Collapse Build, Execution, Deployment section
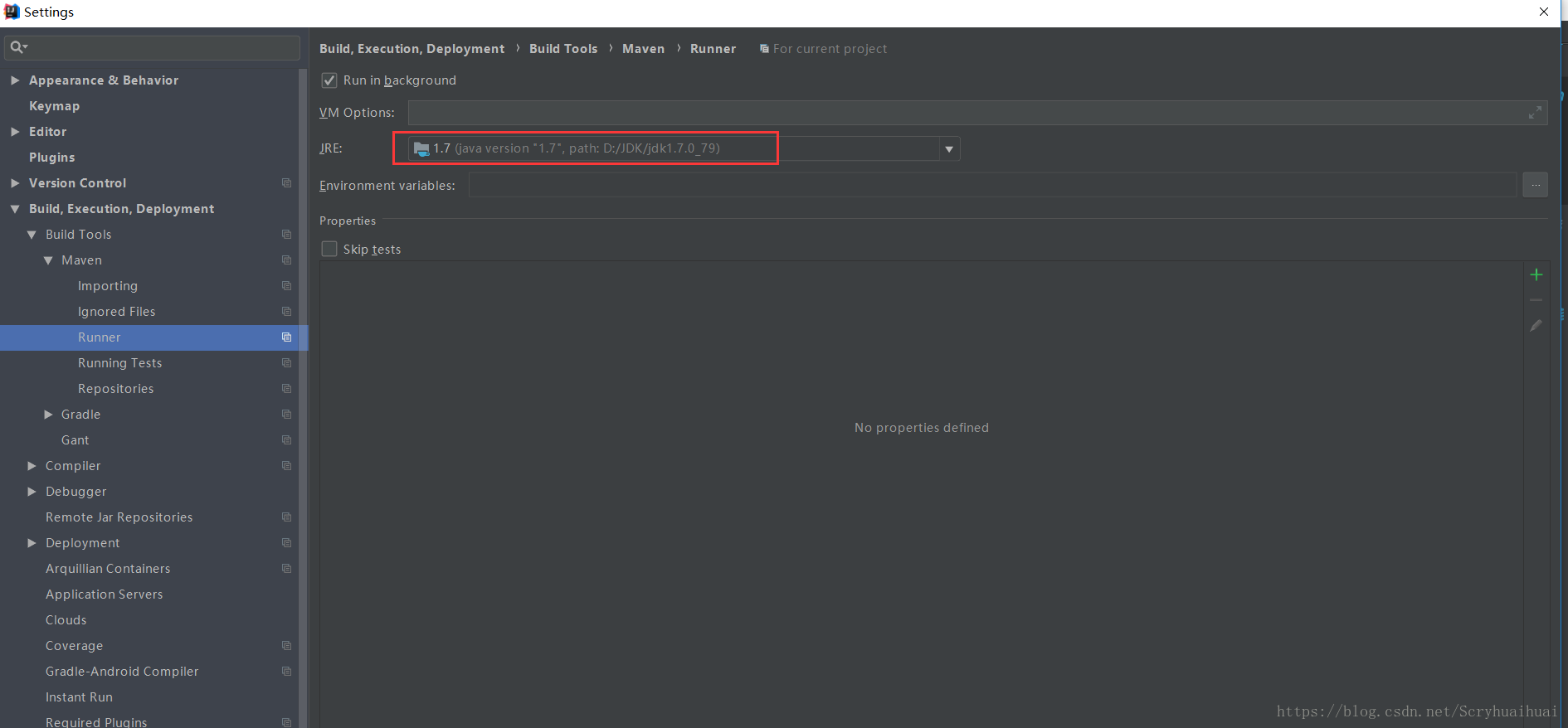This screenshot has height=728, width=1568. (15, 209)
